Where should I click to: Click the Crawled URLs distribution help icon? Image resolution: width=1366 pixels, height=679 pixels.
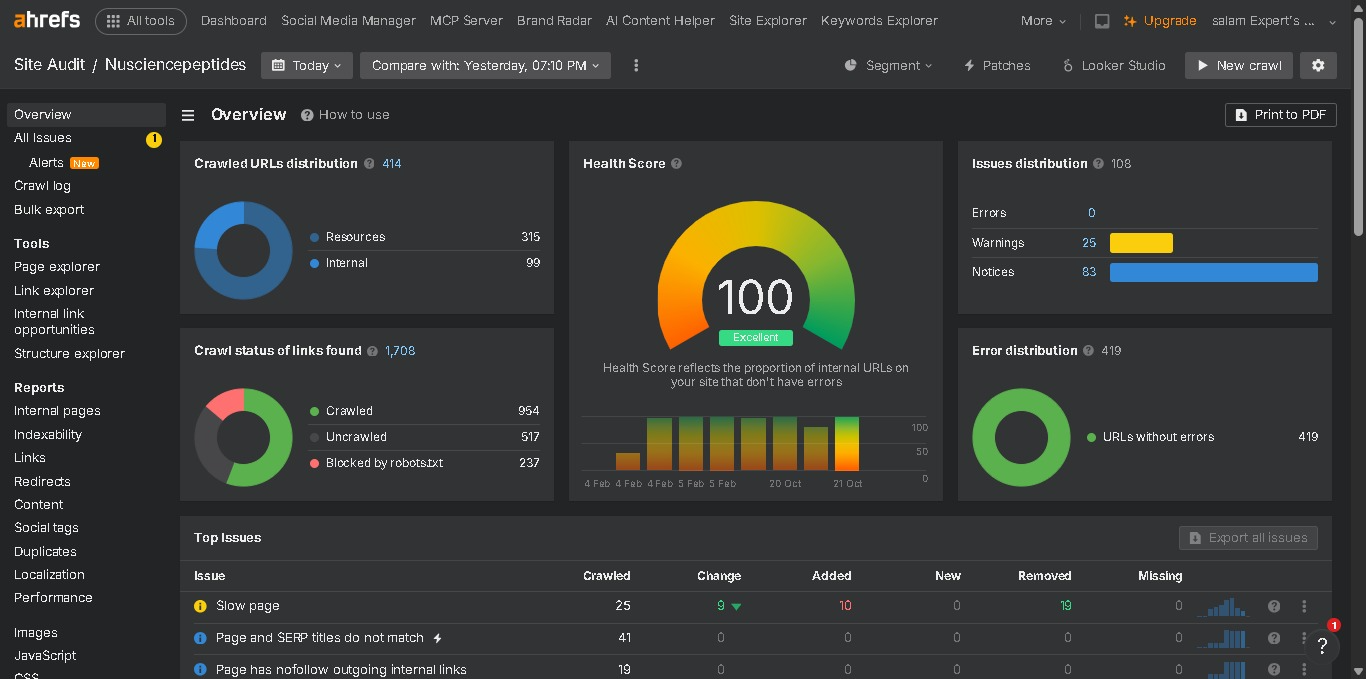[x=369, y=164]
